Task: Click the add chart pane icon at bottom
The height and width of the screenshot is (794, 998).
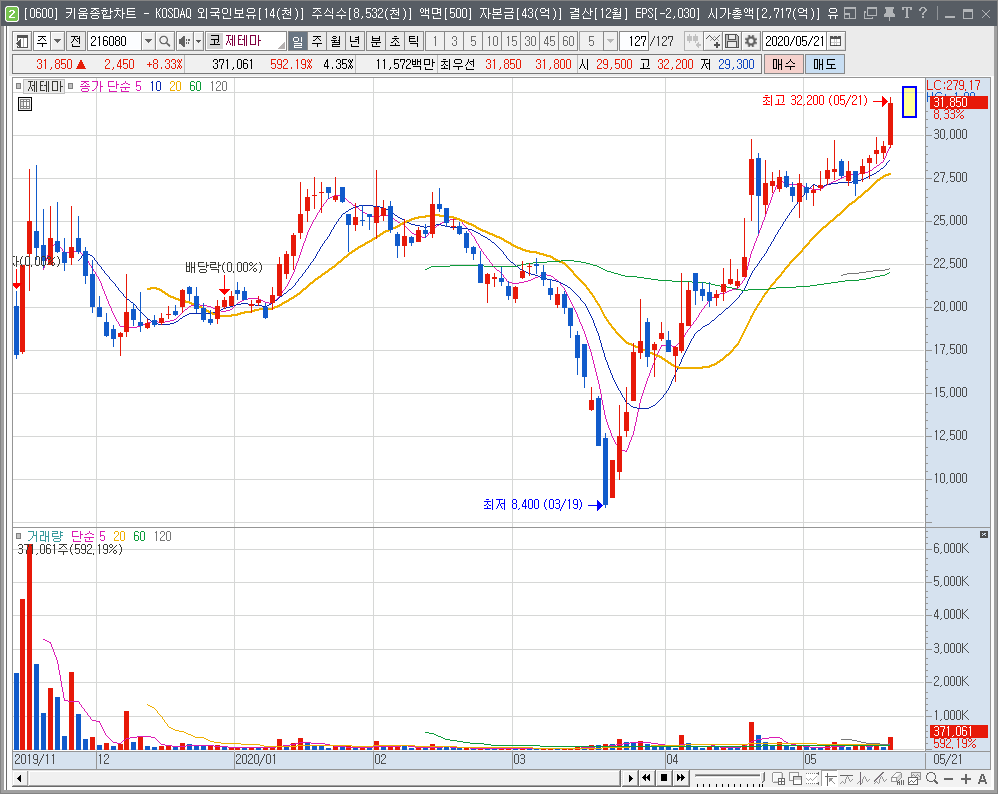Action: coord(778,778)
